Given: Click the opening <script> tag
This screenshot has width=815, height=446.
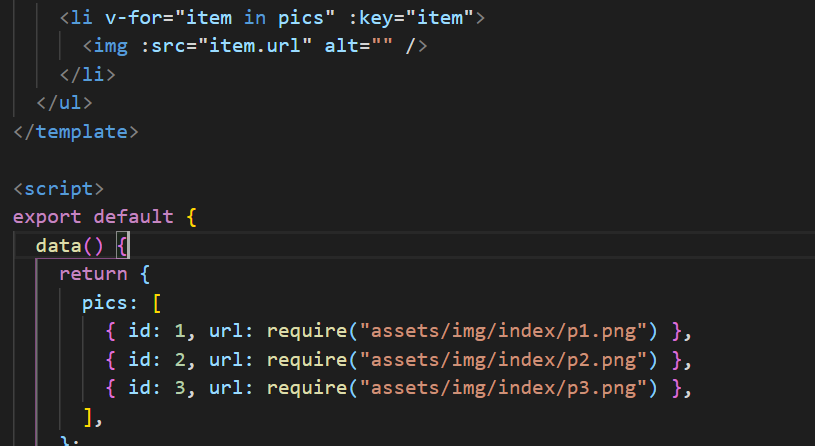Looking at the screenshot, I should [x=58, y=188].
